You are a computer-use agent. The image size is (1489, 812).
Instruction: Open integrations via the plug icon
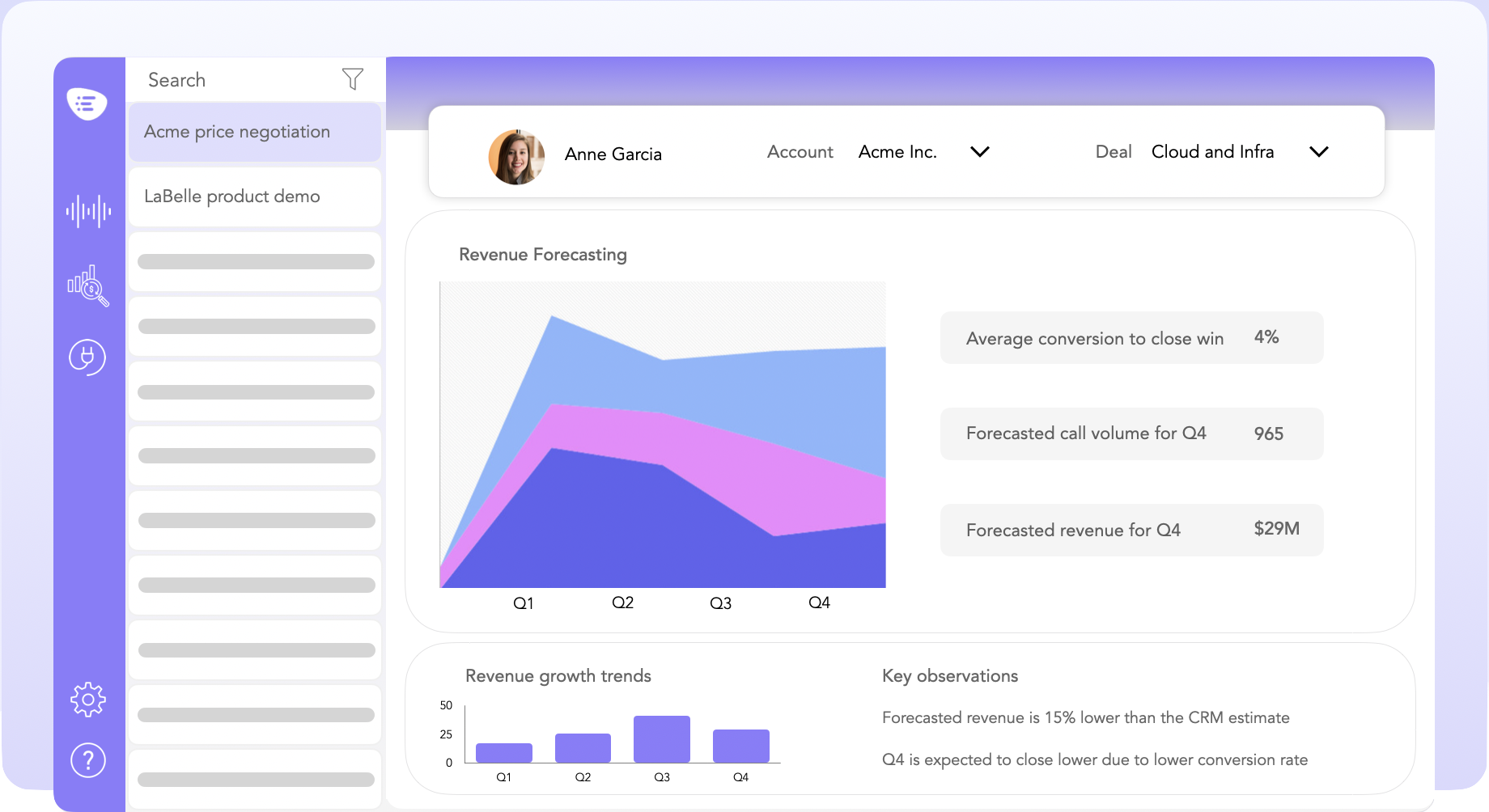pos(88,357)
